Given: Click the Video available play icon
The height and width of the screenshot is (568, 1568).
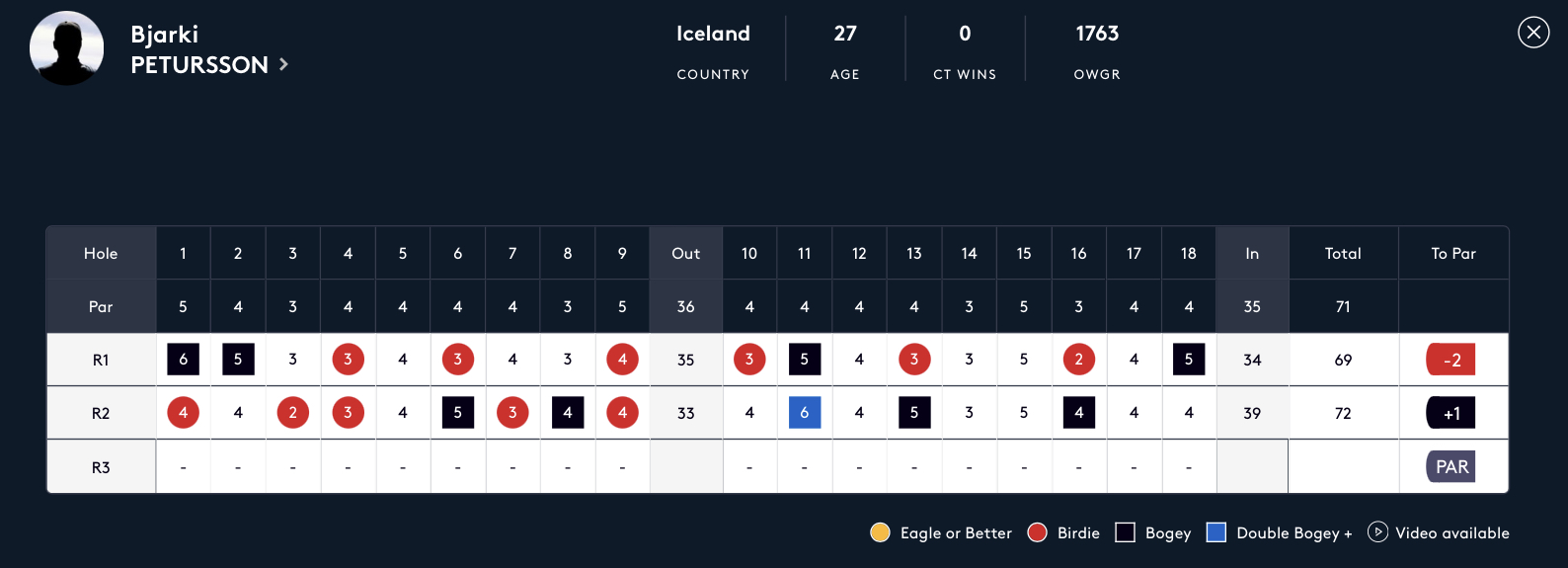Looking at the screenshot, I should [1377, 531].
